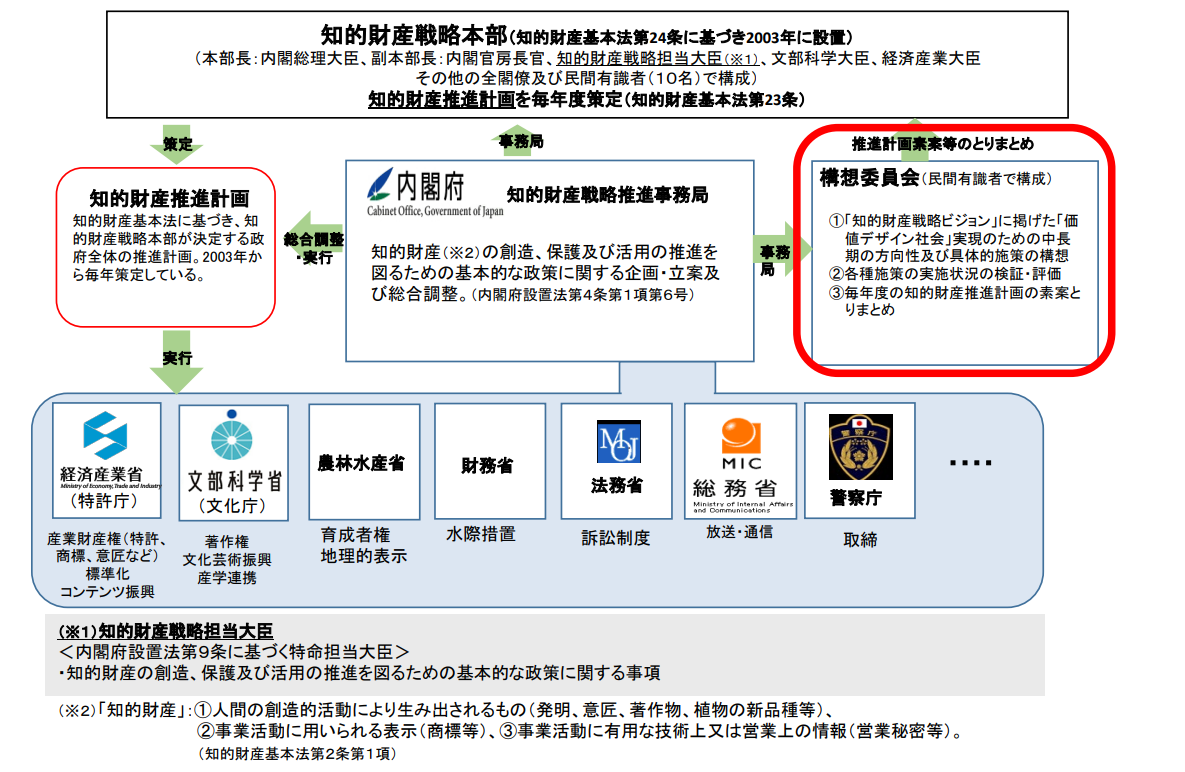The height and width of the screenshot is (772, 1185).
Task: Click the 知的財産戦略推進事務局 title
Action: [607, 194]
